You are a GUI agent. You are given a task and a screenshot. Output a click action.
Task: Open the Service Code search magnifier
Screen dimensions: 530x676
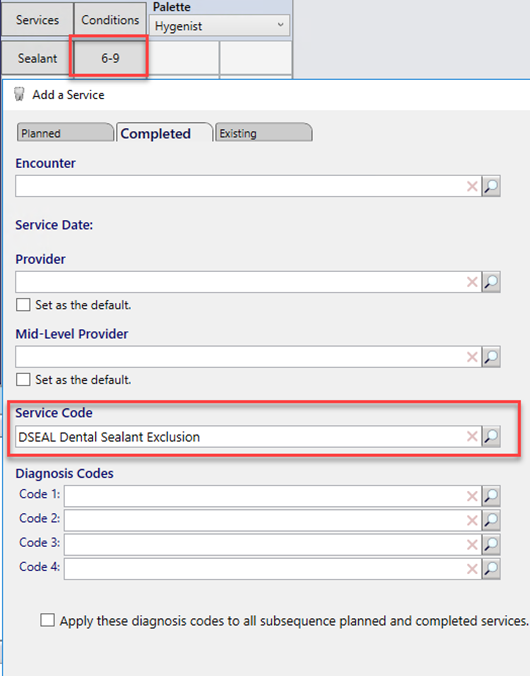point(491,436)
